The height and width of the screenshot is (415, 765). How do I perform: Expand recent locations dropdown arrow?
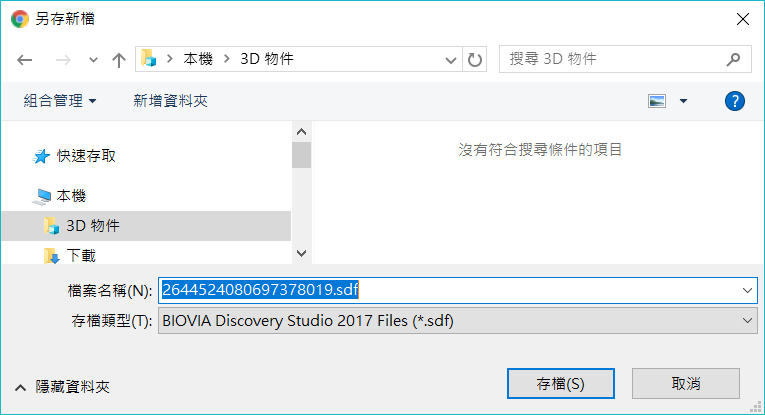[x=93, y=60]
